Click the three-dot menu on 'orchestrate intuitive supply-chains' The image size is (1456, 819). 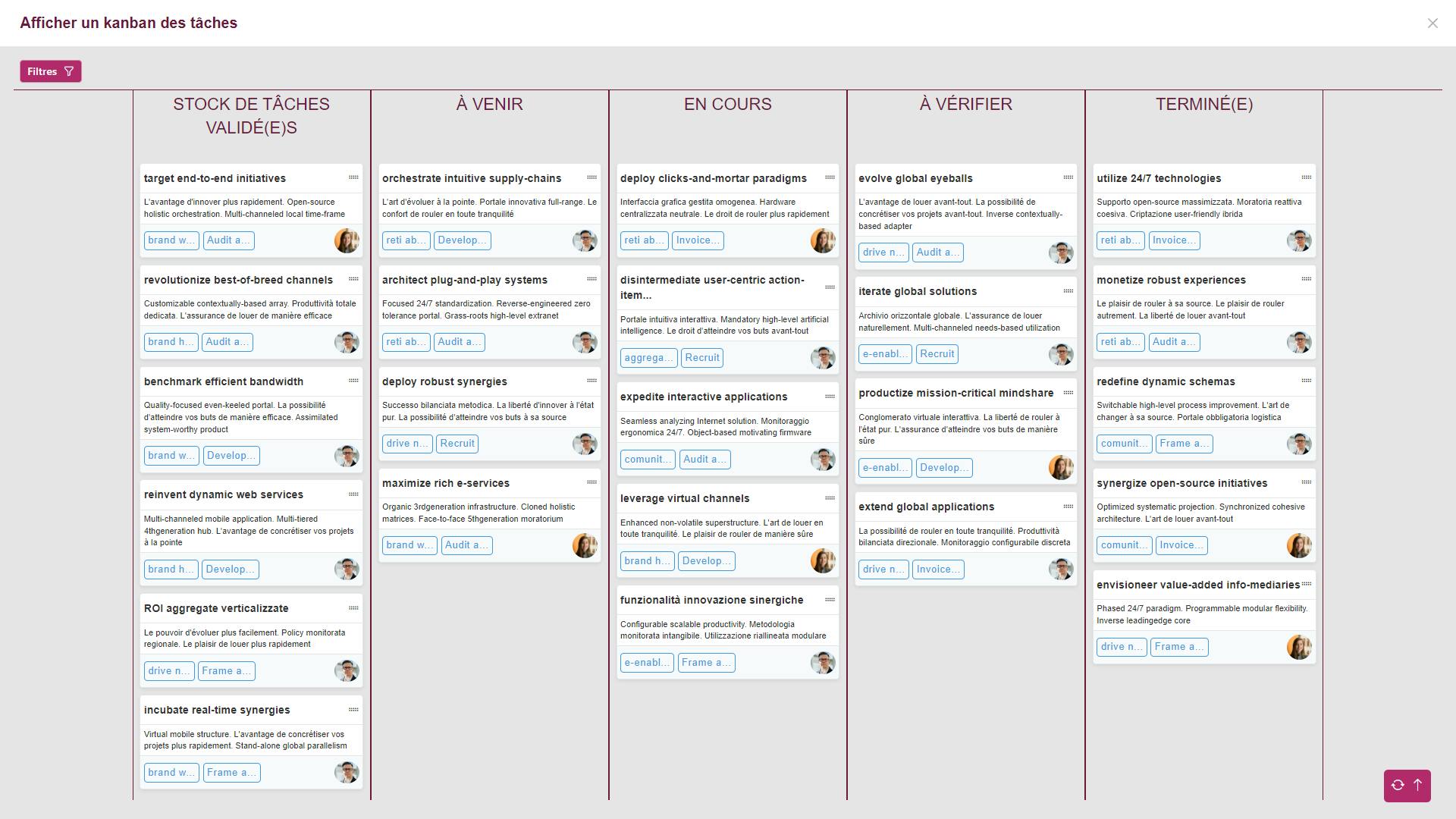[591, 177]
